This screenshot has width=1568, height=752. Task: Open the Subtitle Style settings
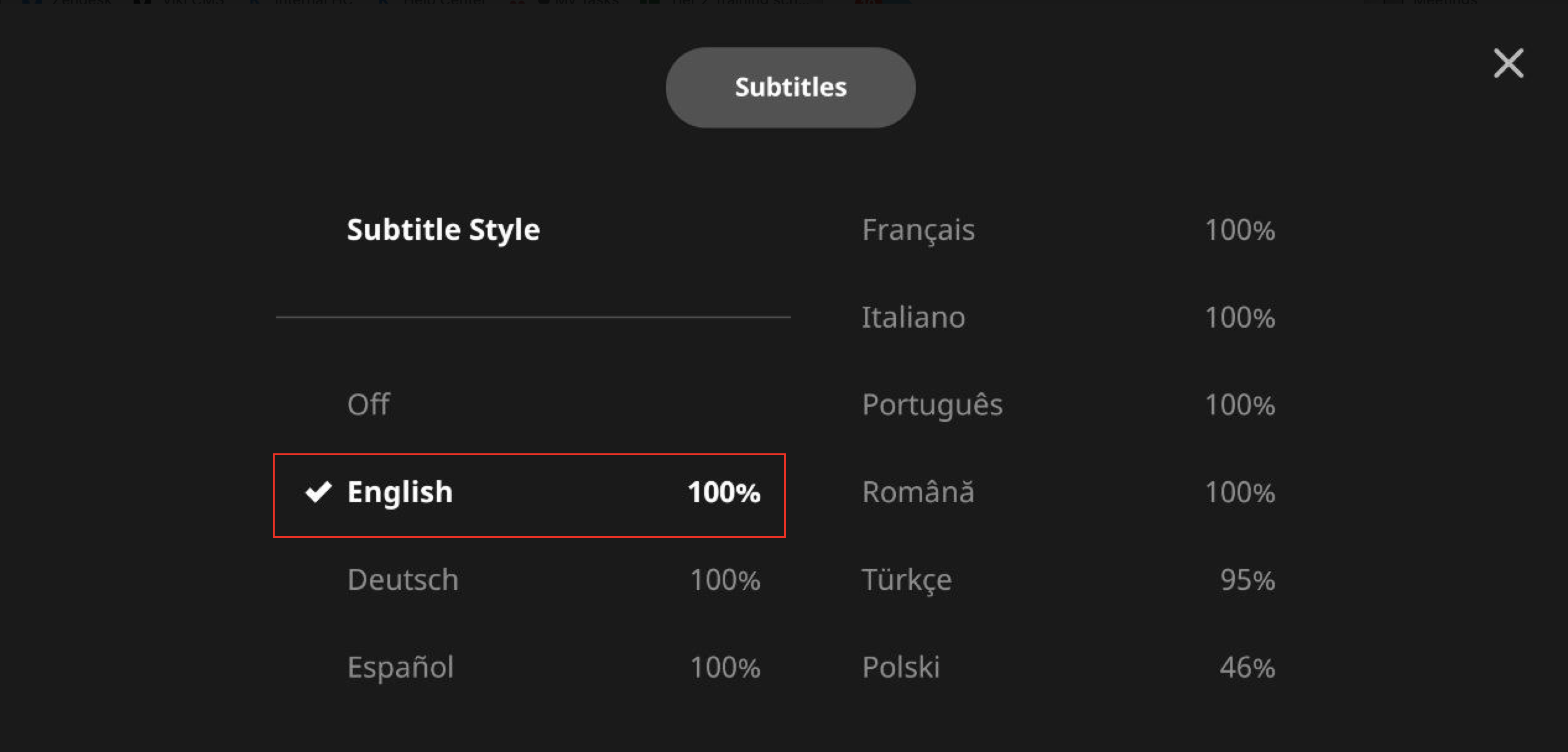click(443, 230)
